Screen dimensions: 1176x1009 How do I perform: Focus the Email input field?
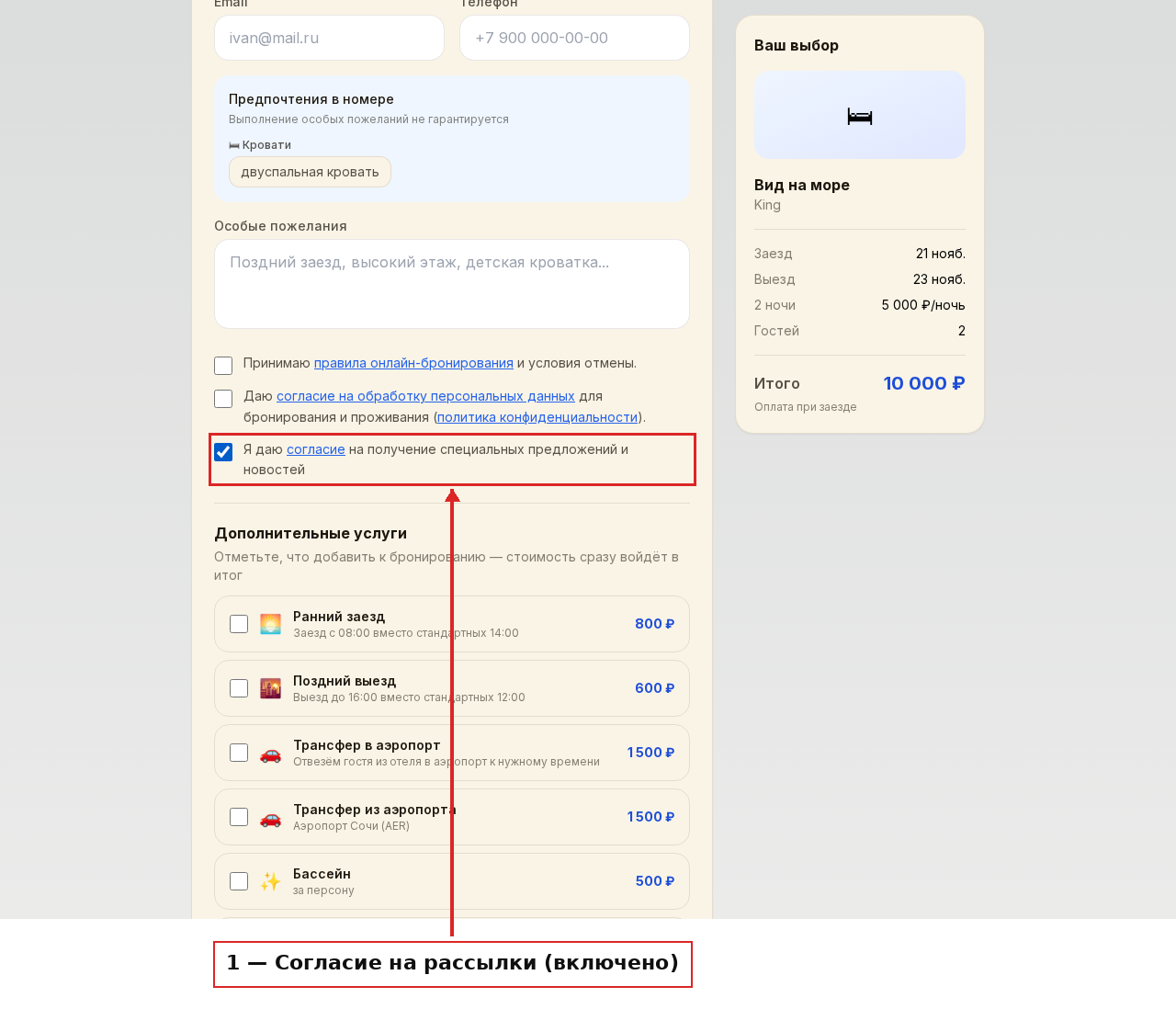[x=329, y=38]
